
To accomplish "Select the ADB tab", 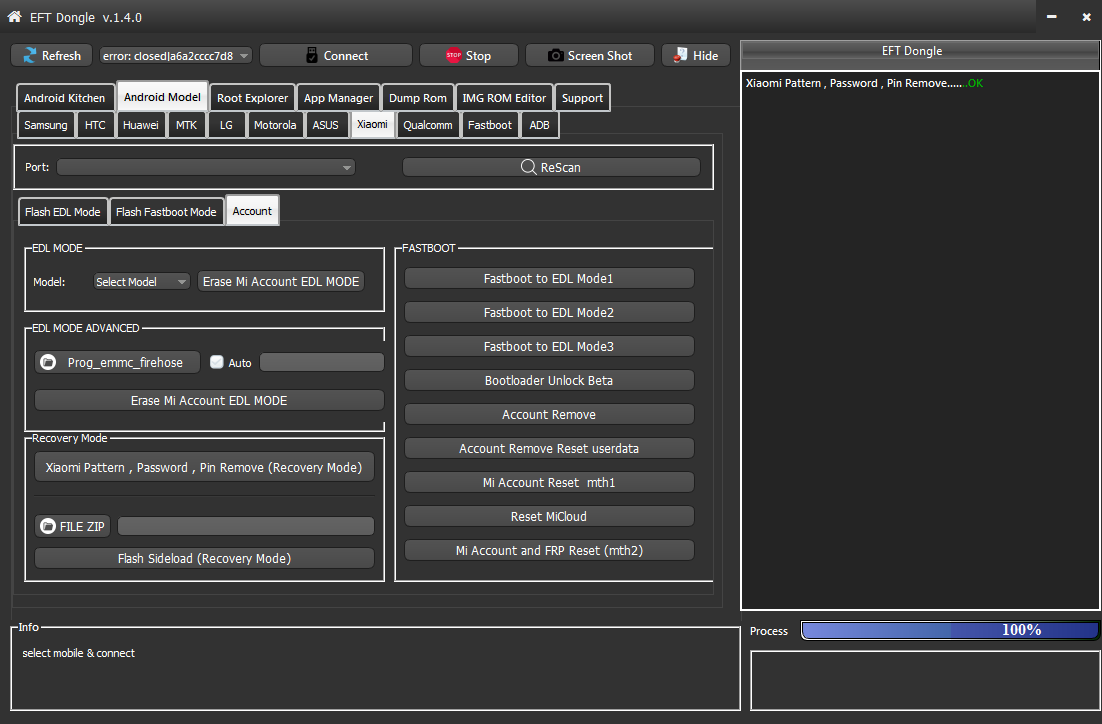I will [x=539, y=125].
